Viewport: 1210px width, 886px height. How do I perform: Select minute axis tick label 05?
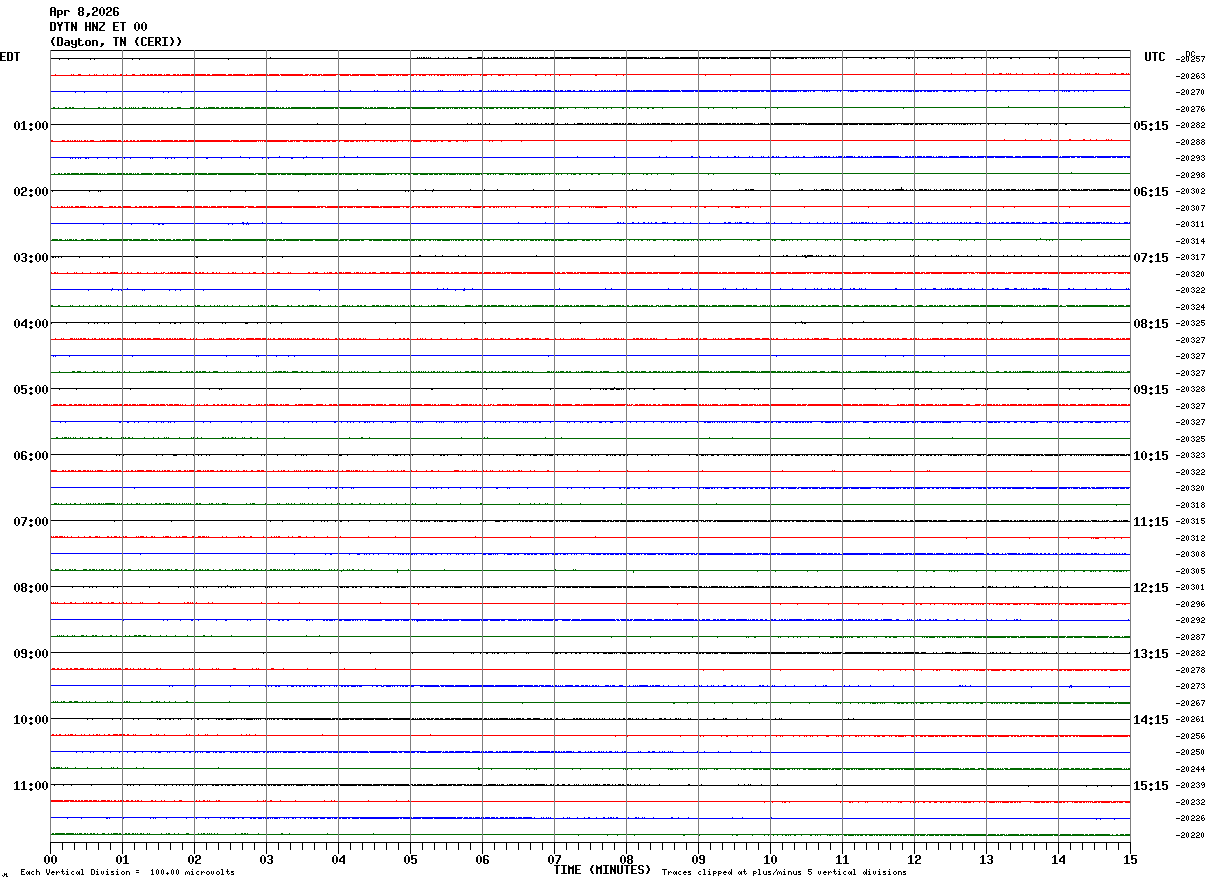(x=410, y=859)
